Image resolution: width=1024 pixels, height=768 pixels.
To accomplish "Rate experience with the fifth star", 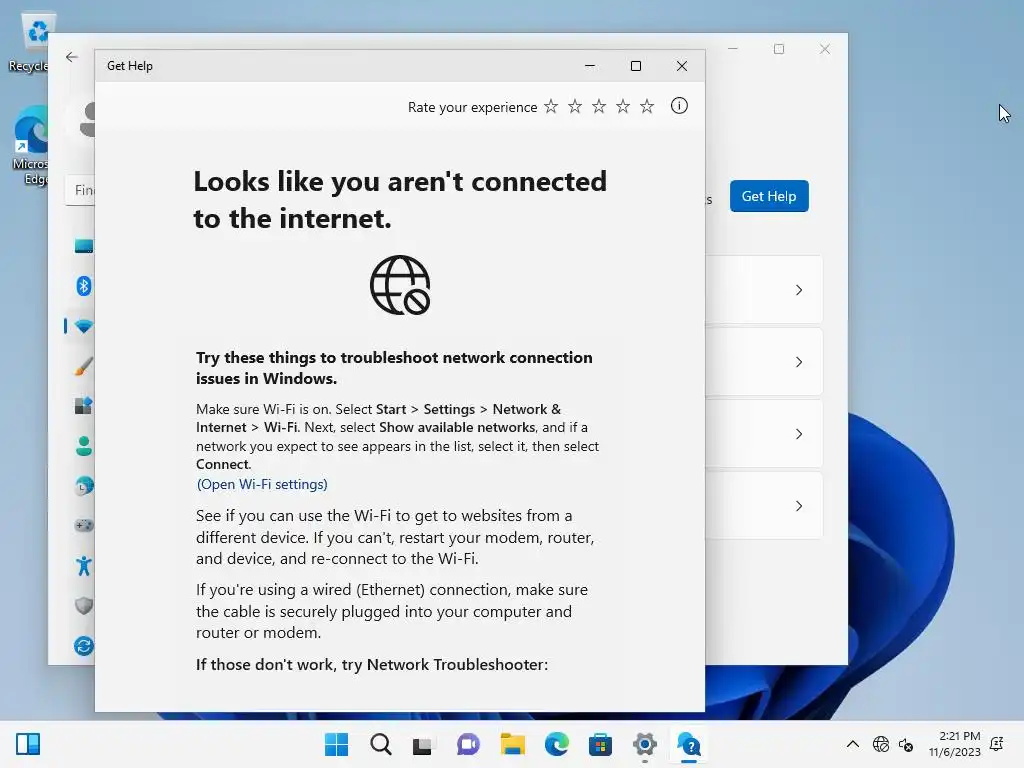I will tap(647, 106).
